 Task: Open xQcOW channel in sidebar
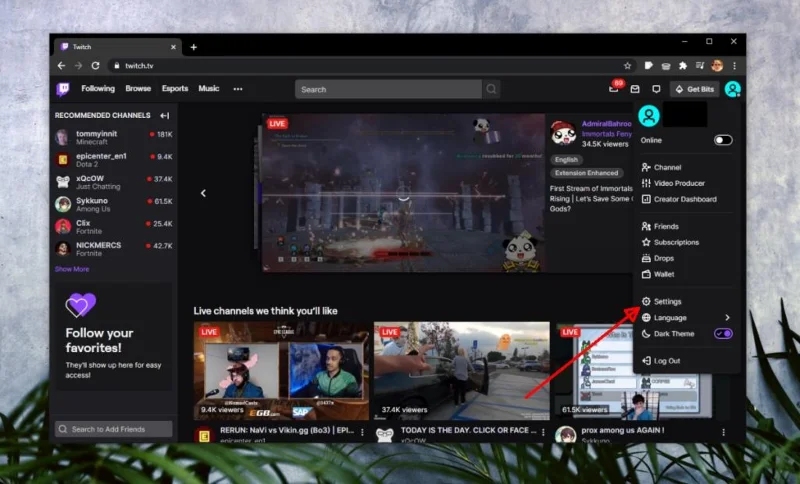[x=114, y=182]
